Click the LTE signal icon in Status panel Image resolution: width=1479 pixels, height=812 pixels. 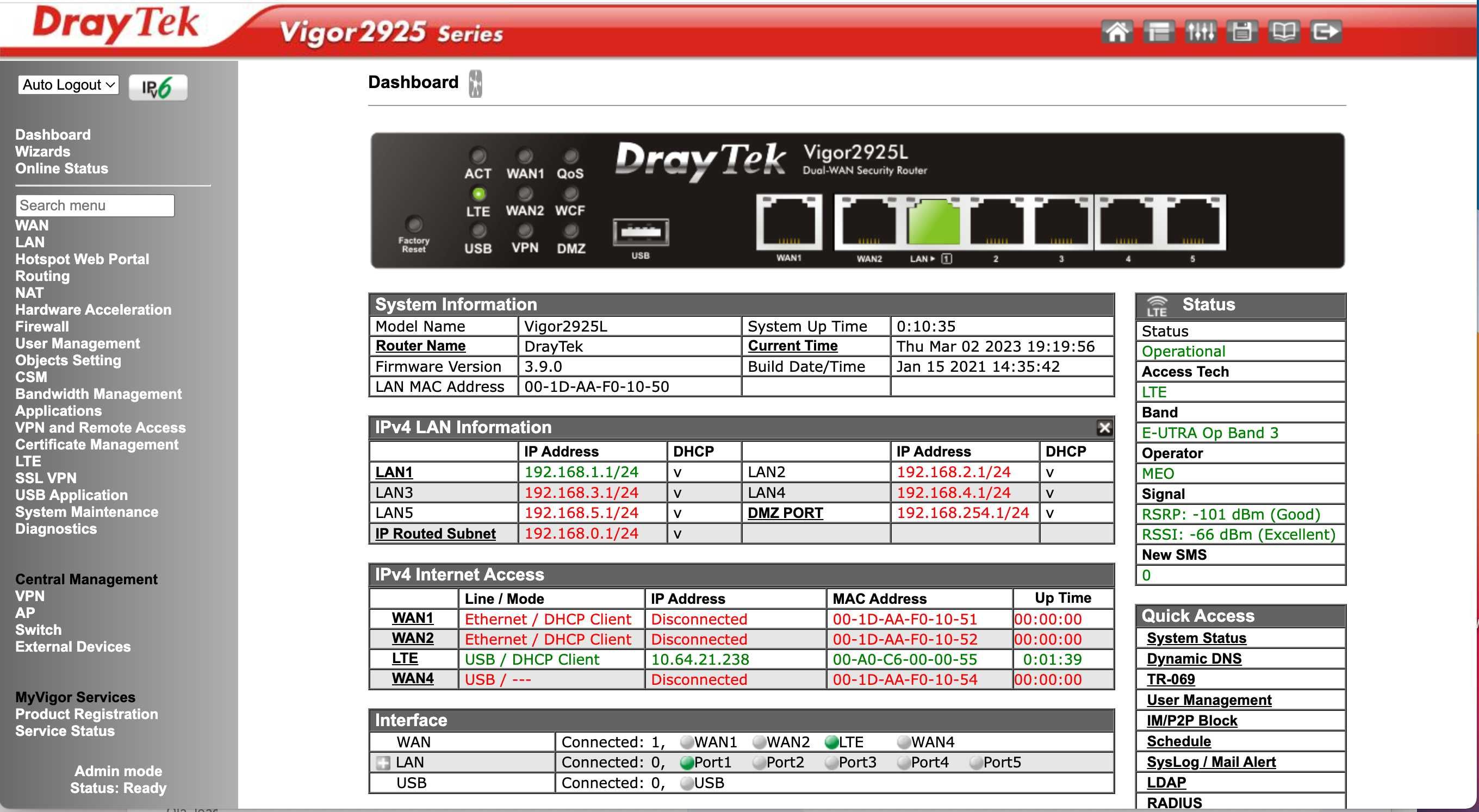pos(1157,306)
